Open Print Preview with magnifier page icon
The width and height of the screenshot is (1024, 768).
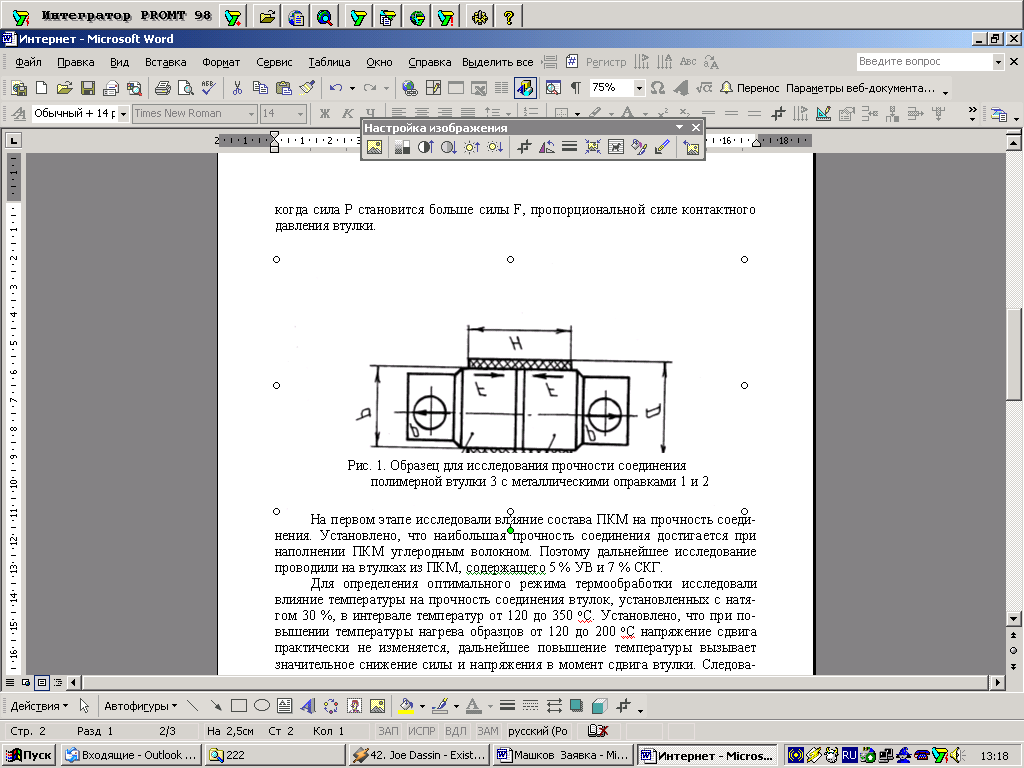pos(185,88)
